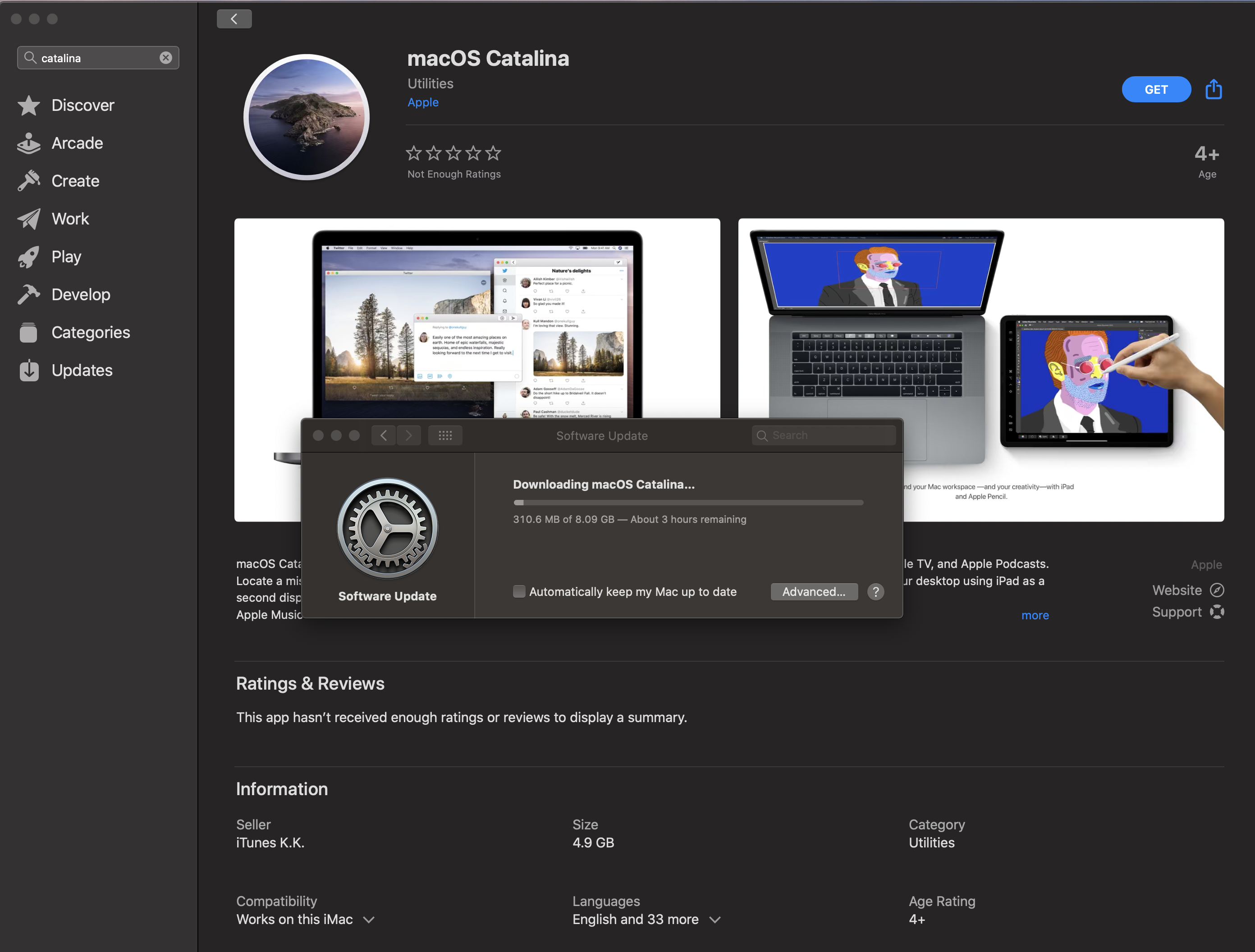Clear the catalina search field

166,58
